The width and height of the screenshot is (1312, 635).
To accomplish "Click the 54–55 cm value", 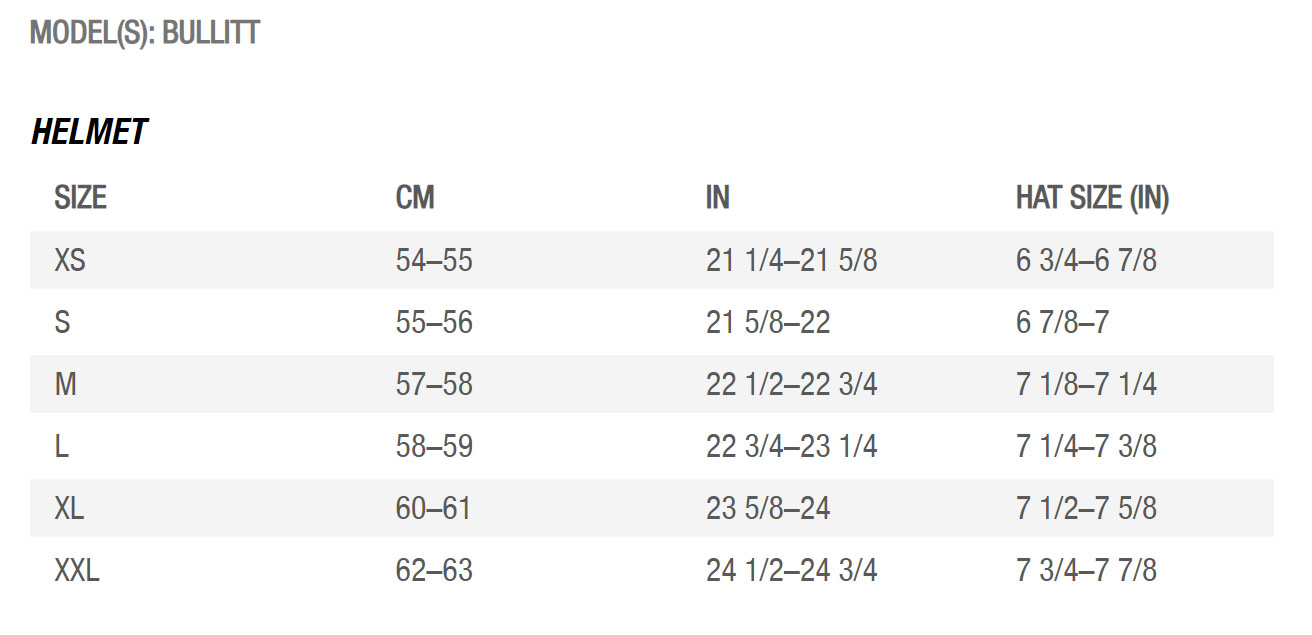I will click(x=434, y=261).
